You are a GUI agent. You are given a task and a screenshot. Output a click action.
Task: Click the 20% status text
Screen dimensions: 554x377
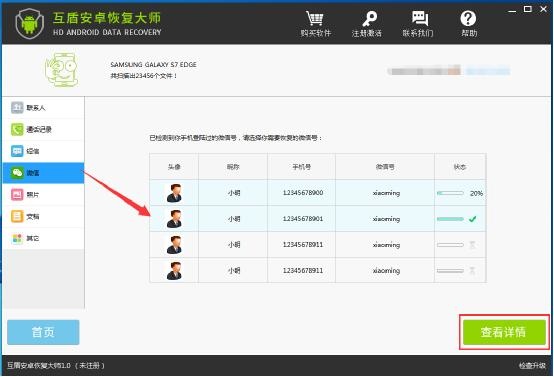coord(476,193)
